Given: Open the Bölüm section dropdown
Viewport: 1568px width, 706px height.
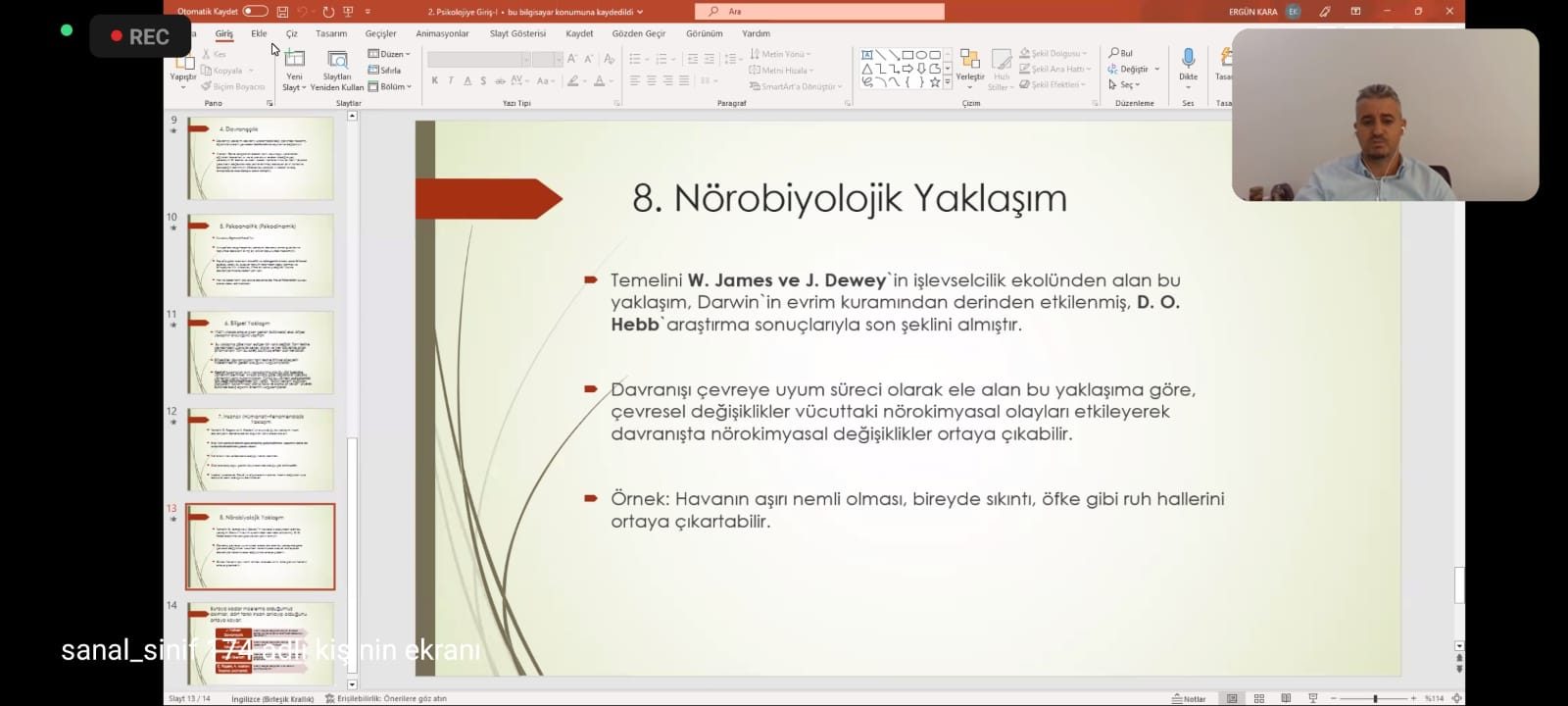Looking at the screenshot, I should pyautogui.click(x=389, y=86).
